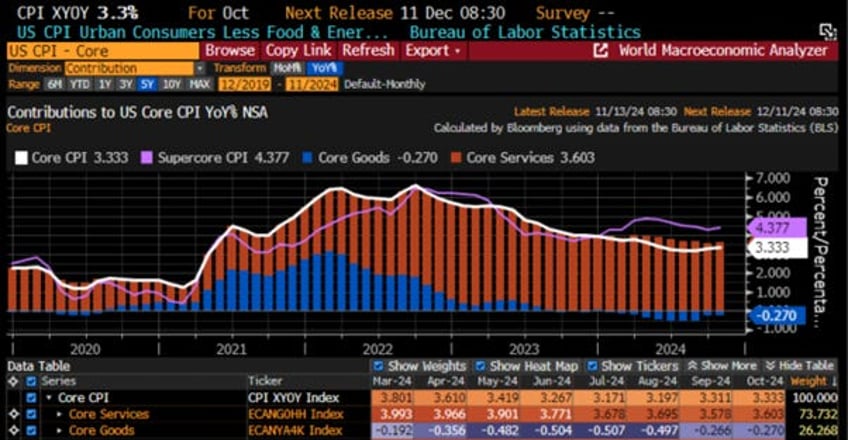Click the orange Core Services legend swatch

click(x=456, y=158)
